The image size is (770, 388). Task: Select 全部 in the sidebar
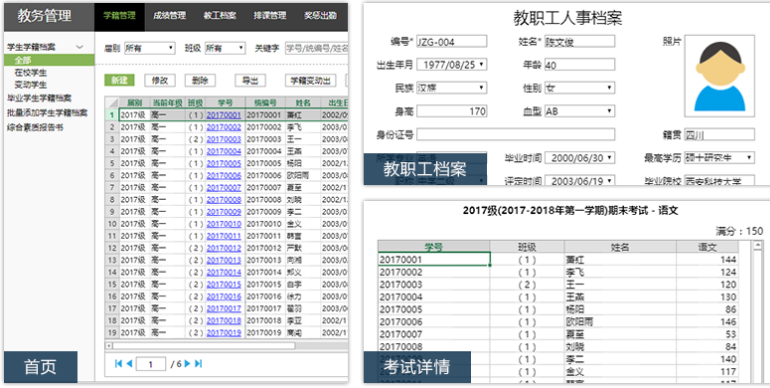(x=49, y=60)
